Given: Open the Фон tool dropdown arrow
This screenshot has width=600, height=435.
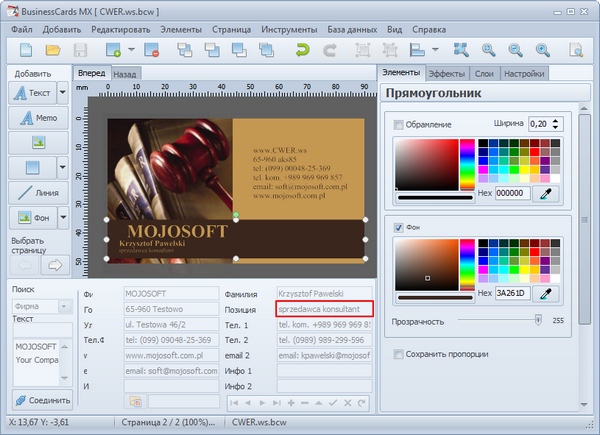Looking at the screenshot, I should [63, 217].
